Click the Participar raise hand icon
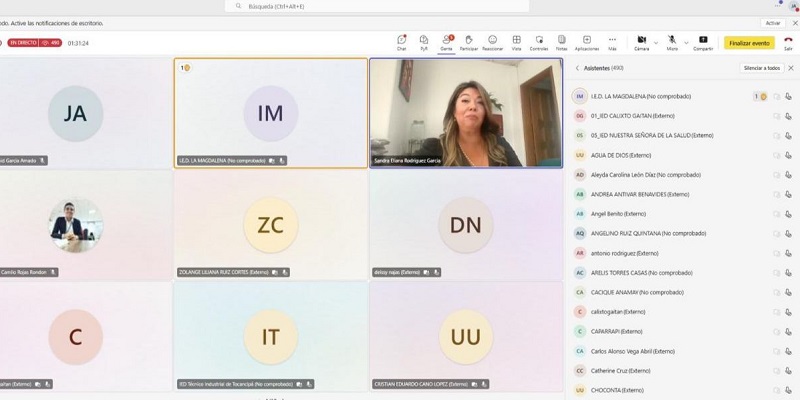This screenshot has width=800, height=400. [468, 42]
